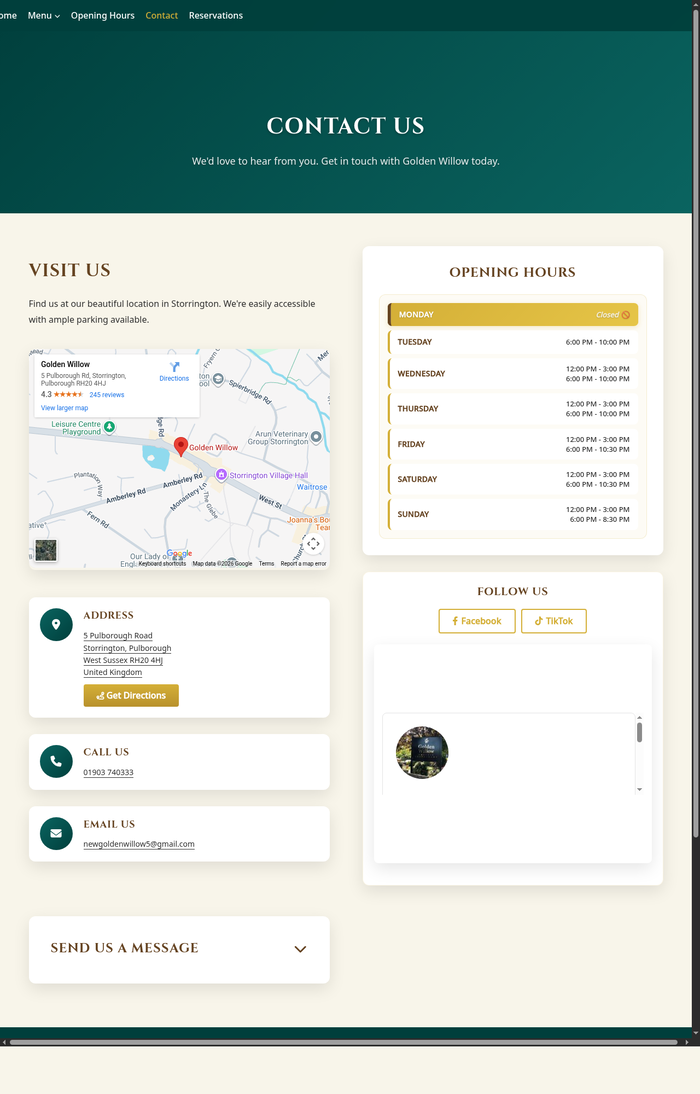Viewport: 700px width, 1094px height.
Task: Click Report a map error
Action: [x=304, y=564]
